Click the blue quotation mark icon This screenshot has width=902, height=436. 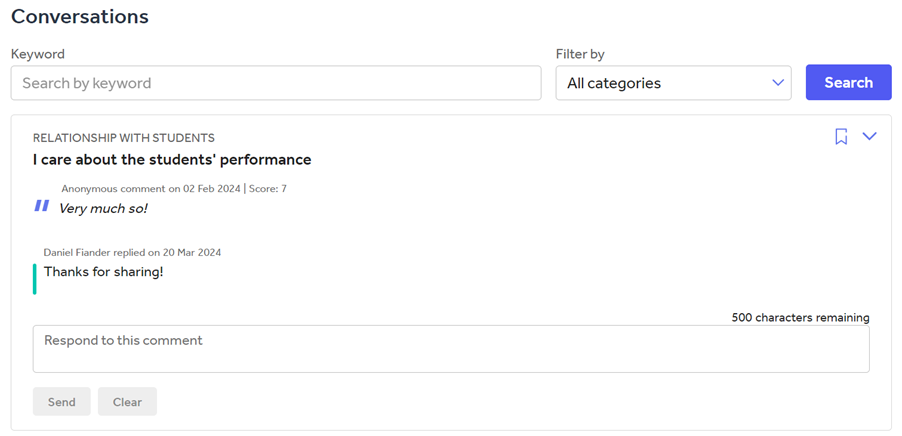pos(41,206)
